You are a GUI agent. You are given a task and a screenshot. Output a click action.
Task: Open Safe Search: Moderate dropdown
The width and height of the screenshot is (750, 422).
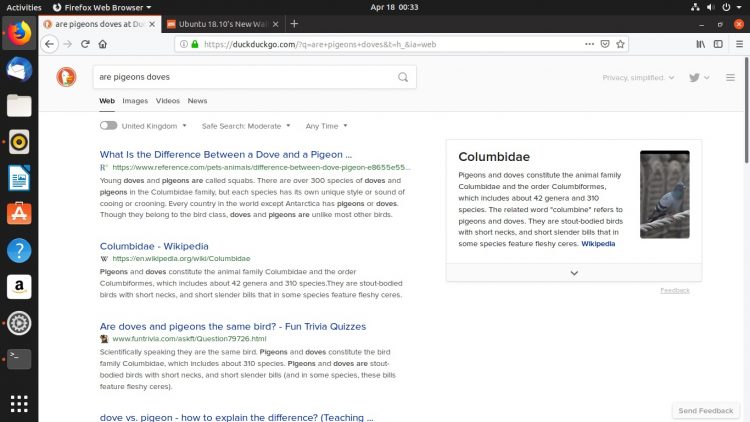246,126
